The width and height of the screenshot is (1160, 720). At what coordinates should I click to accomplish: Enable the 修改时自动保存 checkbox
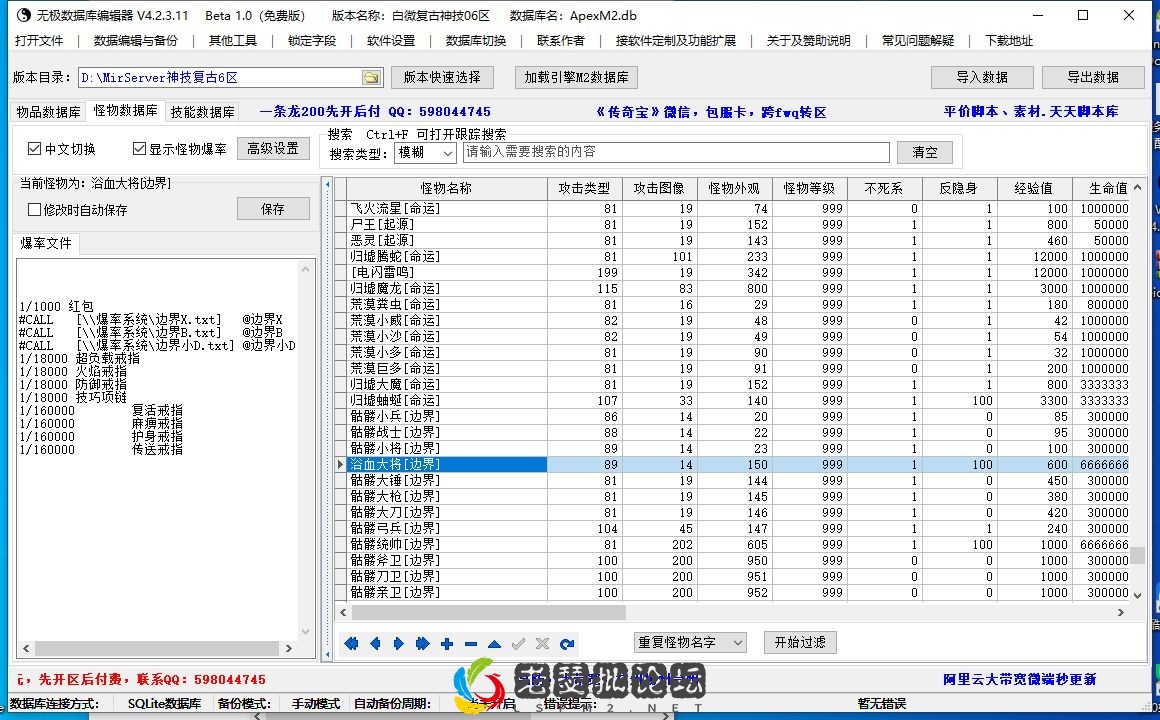tap(77, 210)
